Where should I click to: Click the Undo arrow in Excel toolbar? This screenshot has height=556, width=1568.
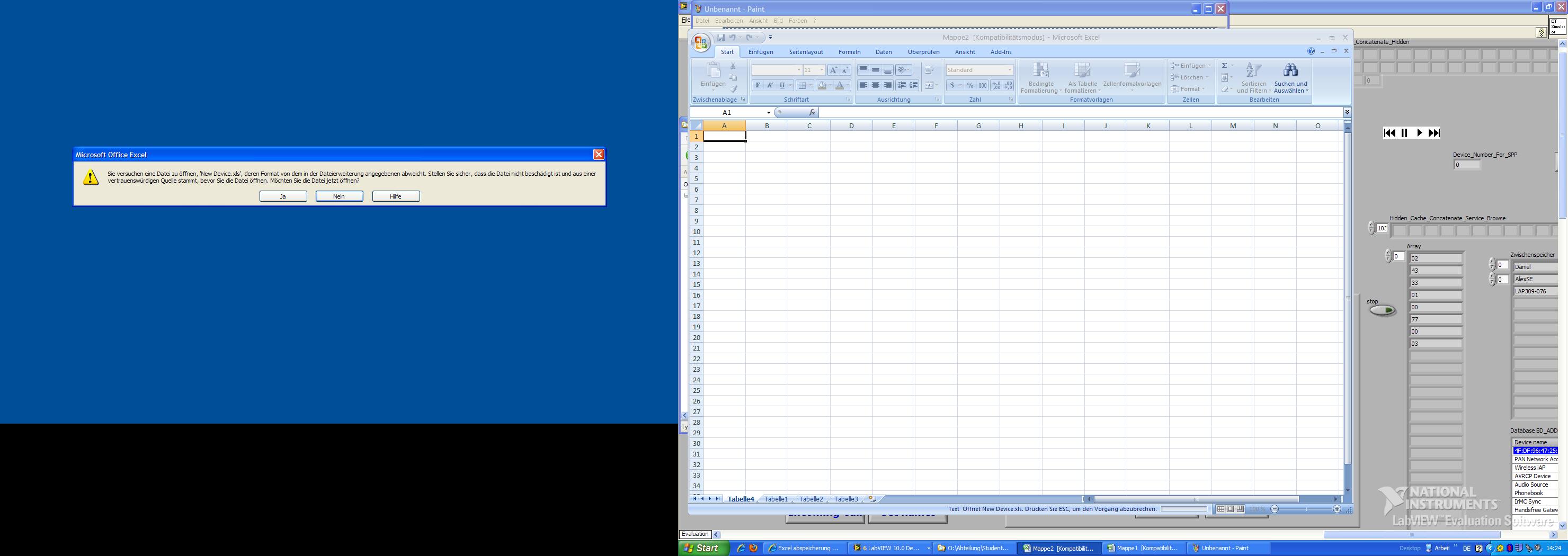[x=733, y=38]
